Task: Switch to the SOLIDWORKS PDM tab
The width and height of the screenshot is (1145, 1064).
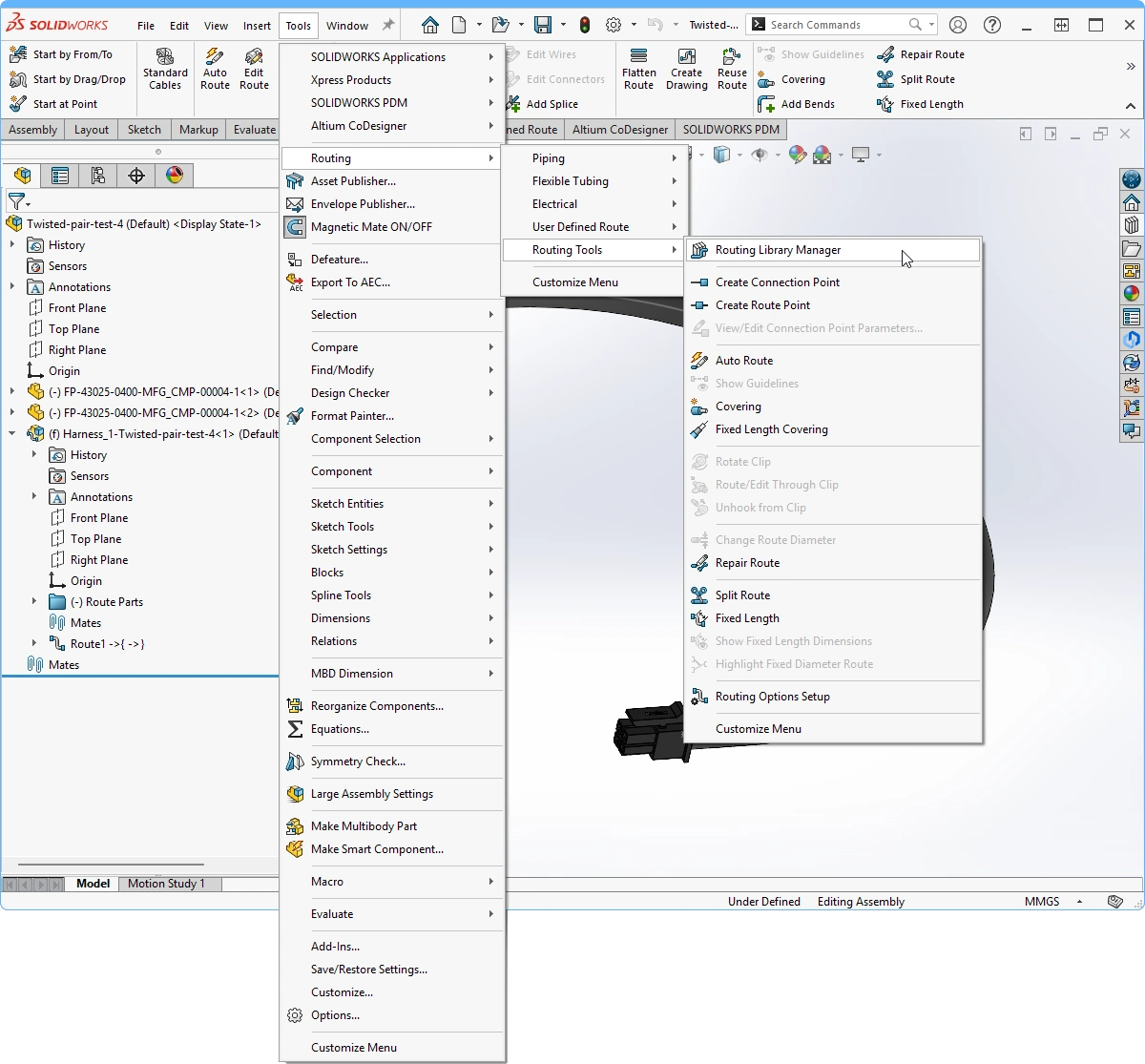Action: tap(731, 130)
